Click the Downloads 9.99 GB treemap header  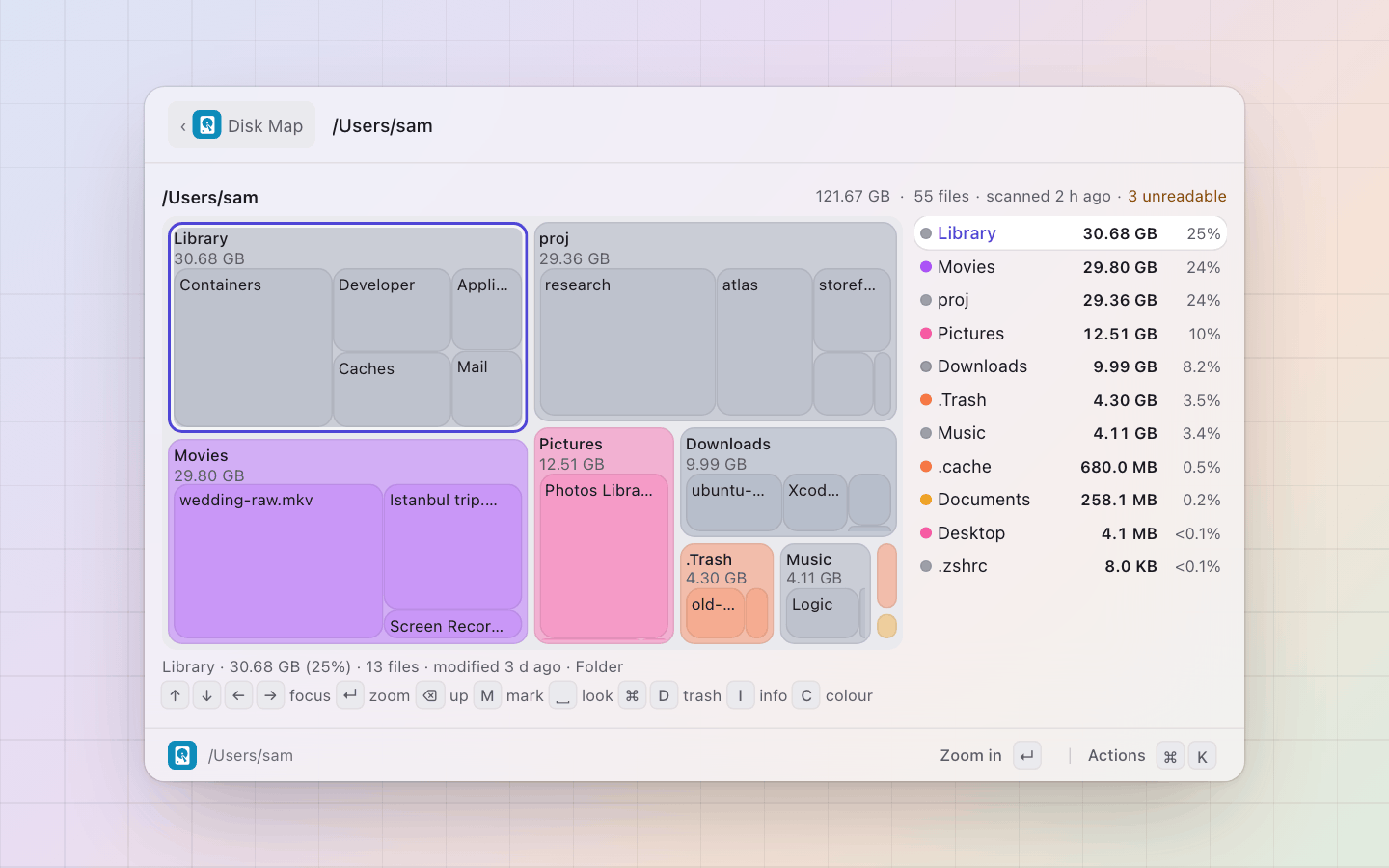728,453
